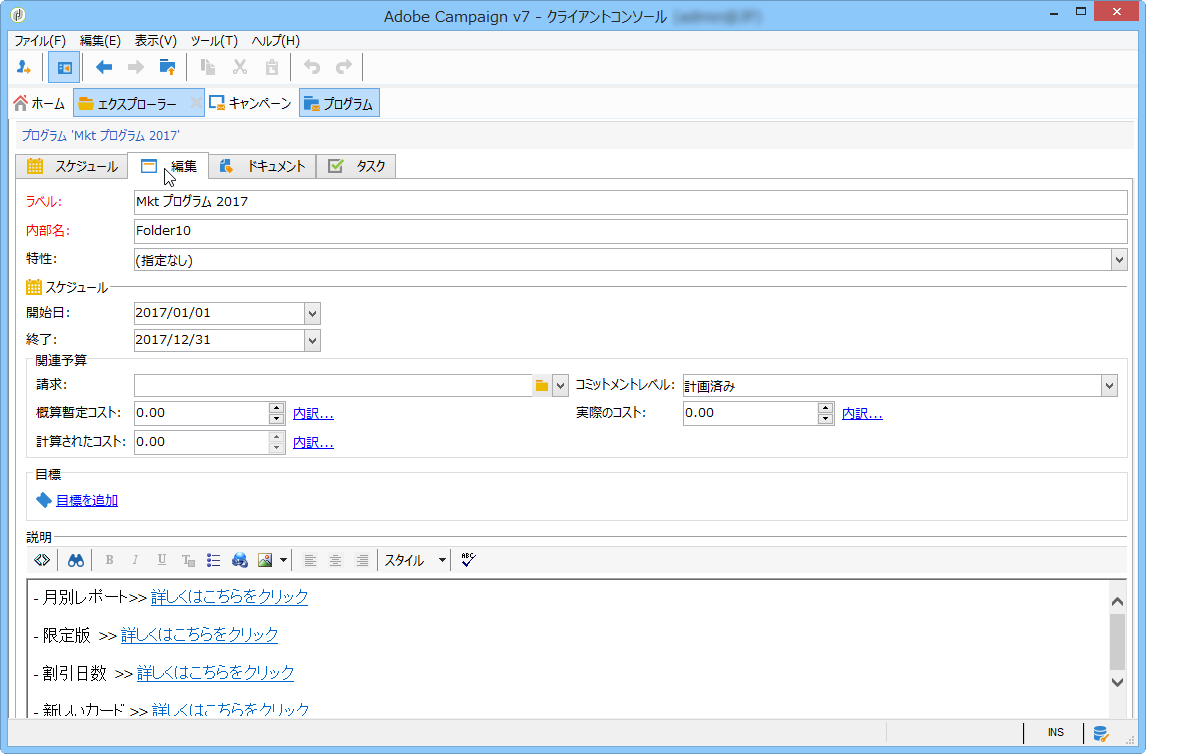Screen dimensions: 1189x754
Task: Center text in the description editor
Action: [x=335, y=561]
